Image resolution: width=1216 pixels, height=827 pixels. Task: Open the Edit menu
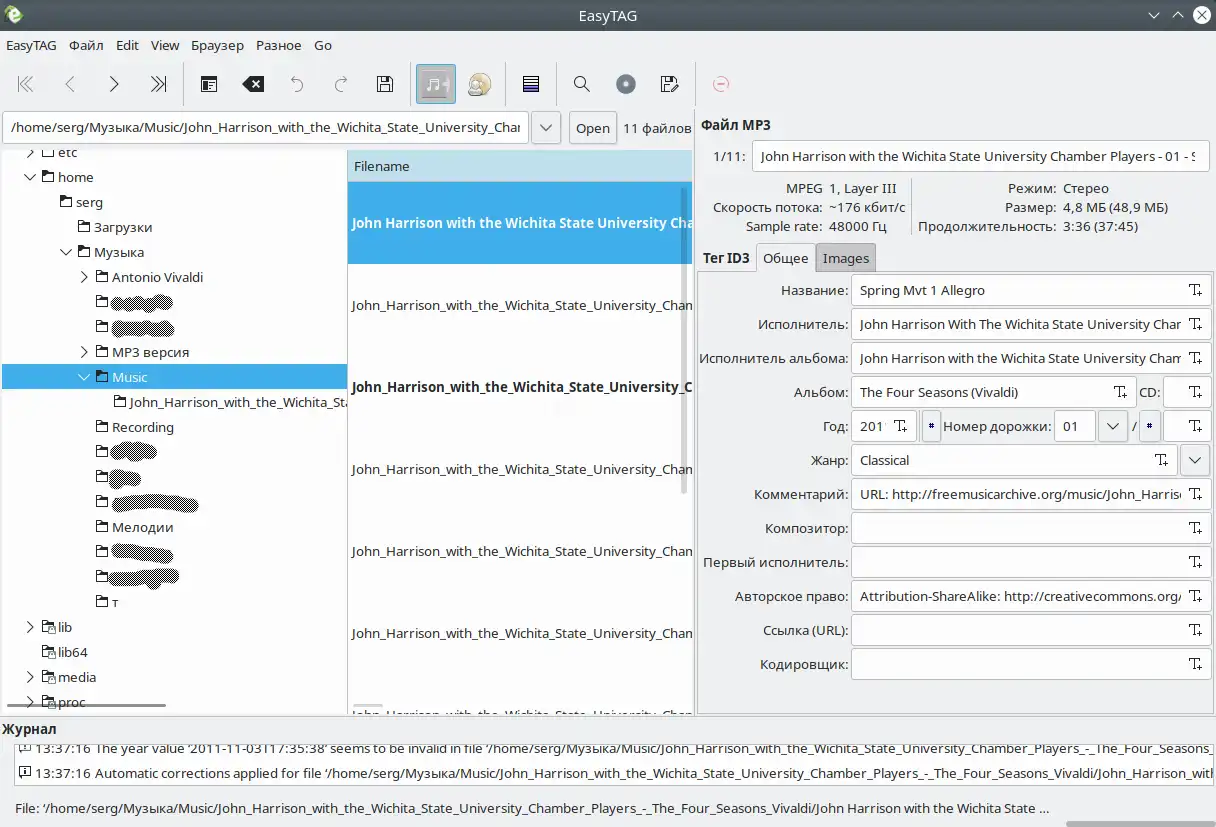click(x=127, y=45)
